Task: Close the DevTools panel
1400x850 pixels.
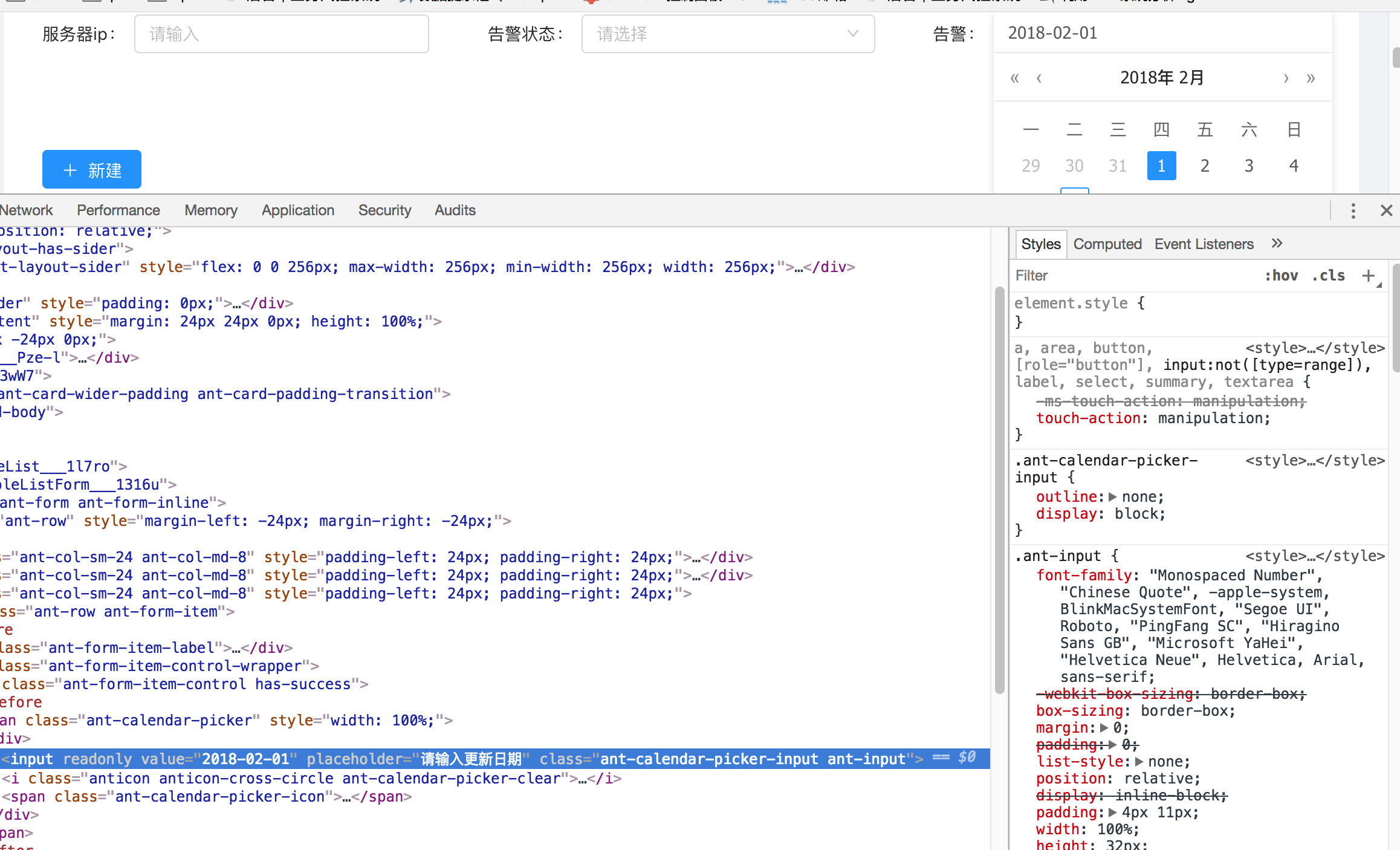Action: click(x=1386, y=210)
